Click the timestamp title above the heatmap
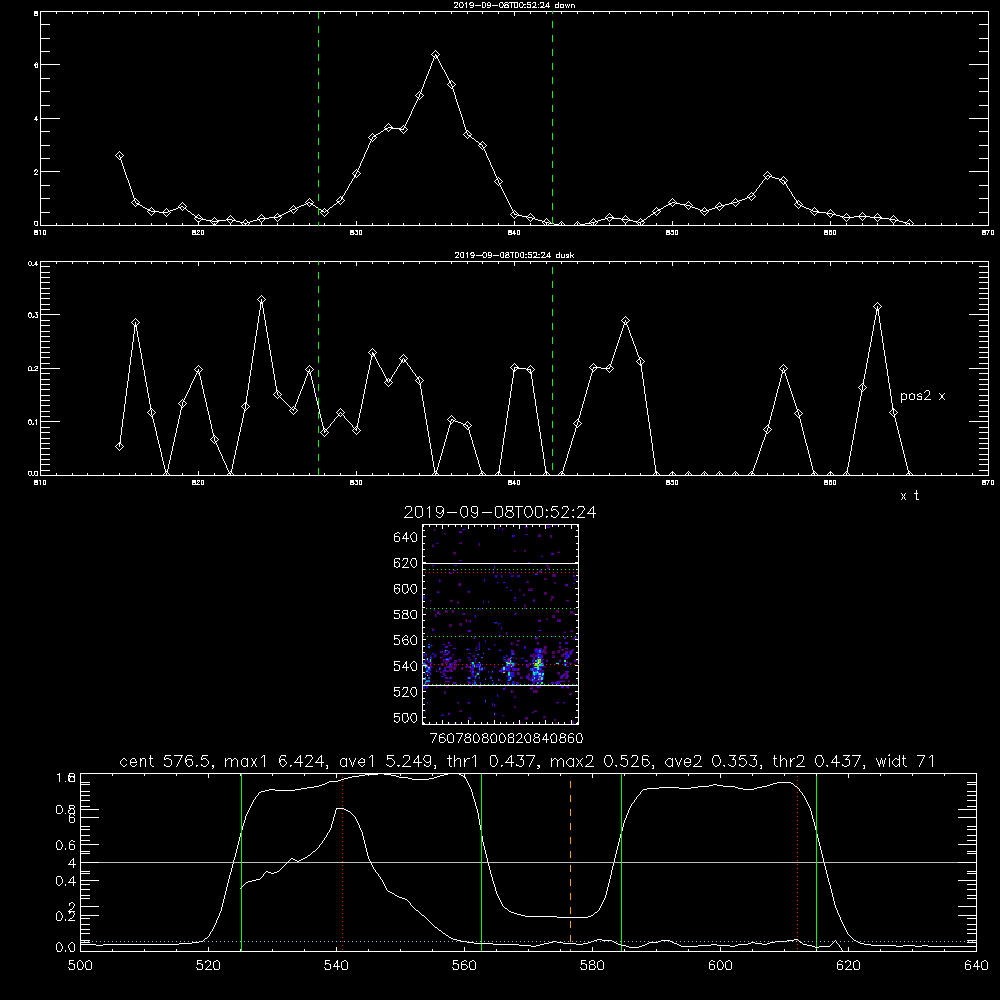 tap(500, 512)
